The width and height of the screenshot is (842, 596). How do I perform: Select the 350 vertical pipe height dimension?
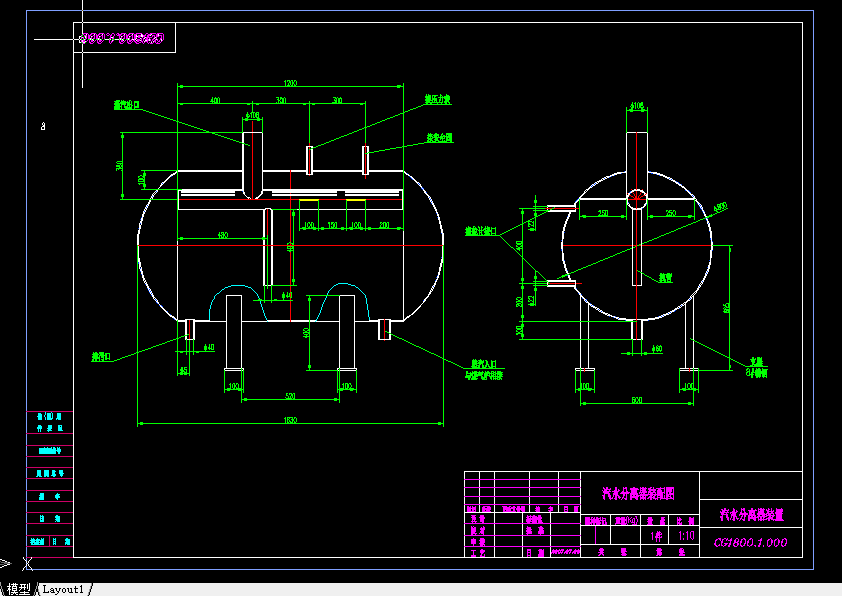coord(119,165)
